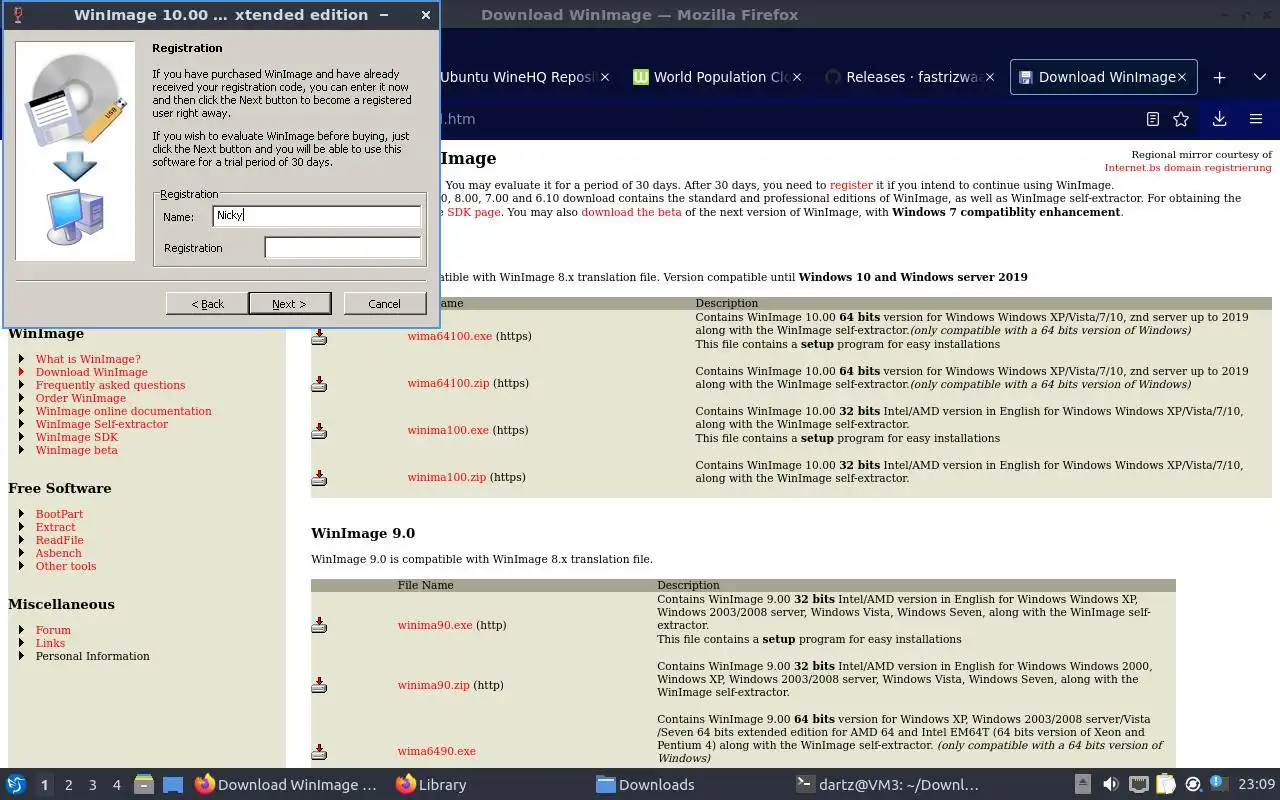Switch to Downloads folder taskbar window
The image size is (1280, 800).
tap(646, 785)
